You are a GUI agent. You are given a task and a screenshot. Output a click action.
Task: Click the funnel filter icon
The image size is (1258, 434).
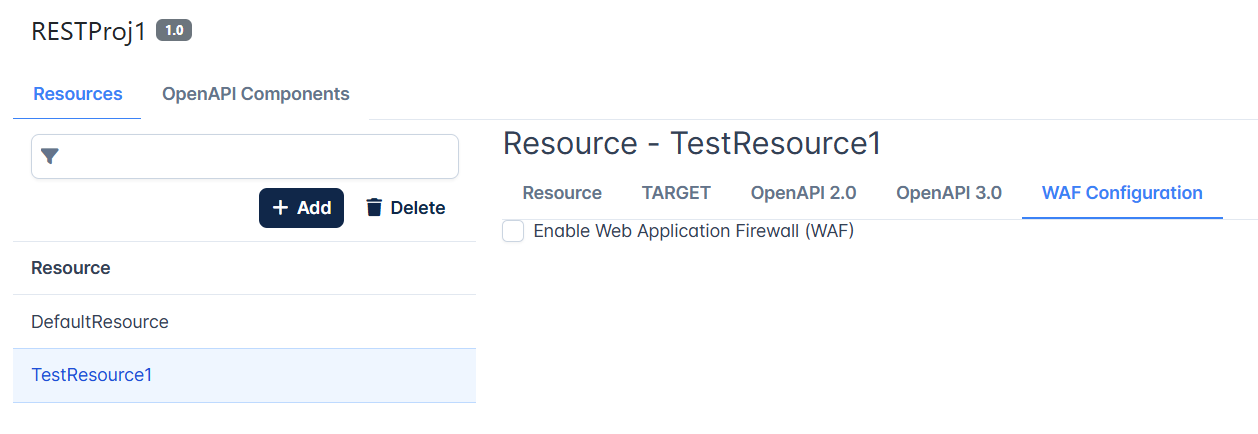tap(50, 157)
